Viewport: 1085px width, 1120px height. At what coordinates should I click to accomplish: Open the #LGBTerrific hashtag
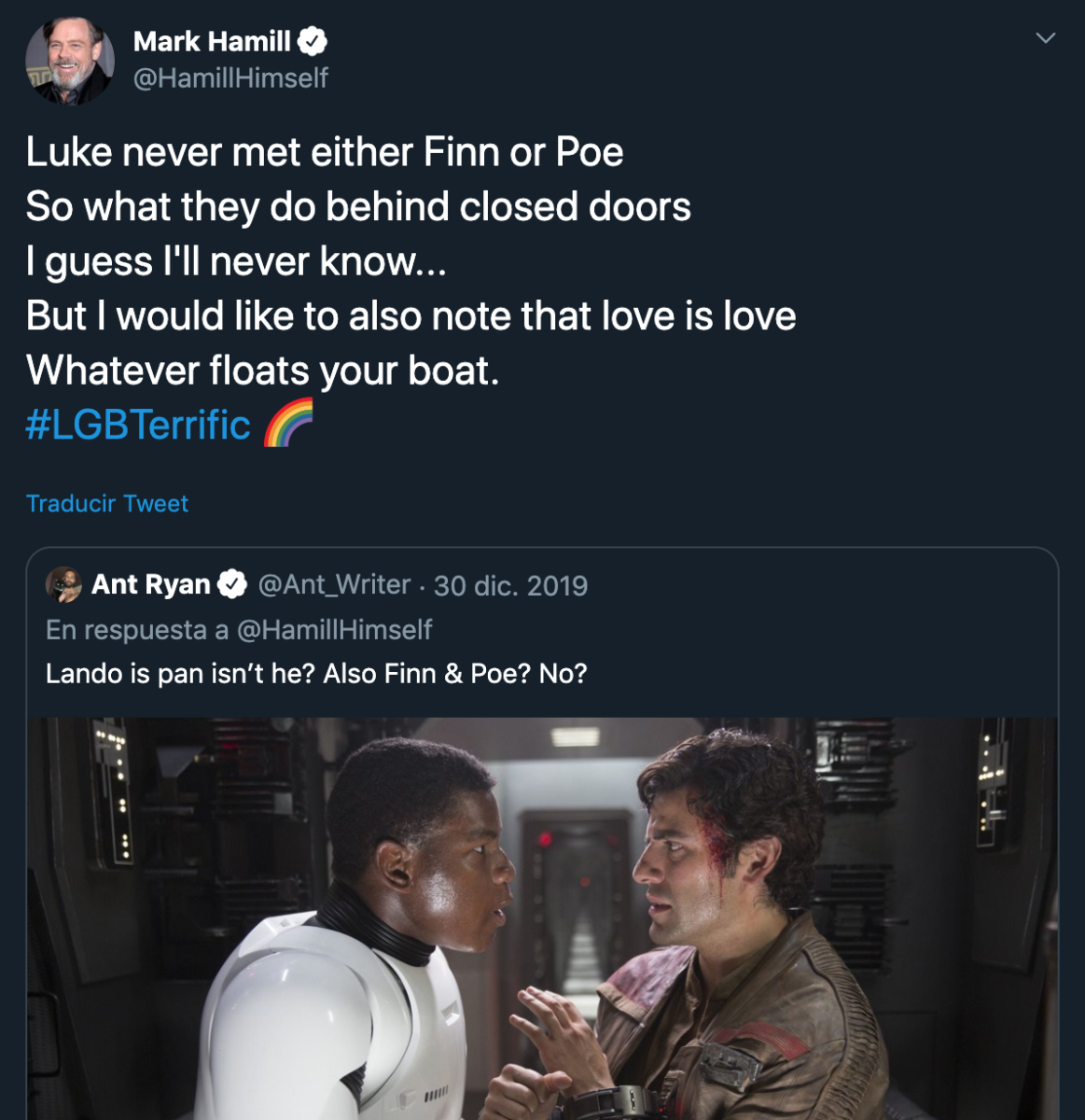pyautogui.click(x=138, y=425)
